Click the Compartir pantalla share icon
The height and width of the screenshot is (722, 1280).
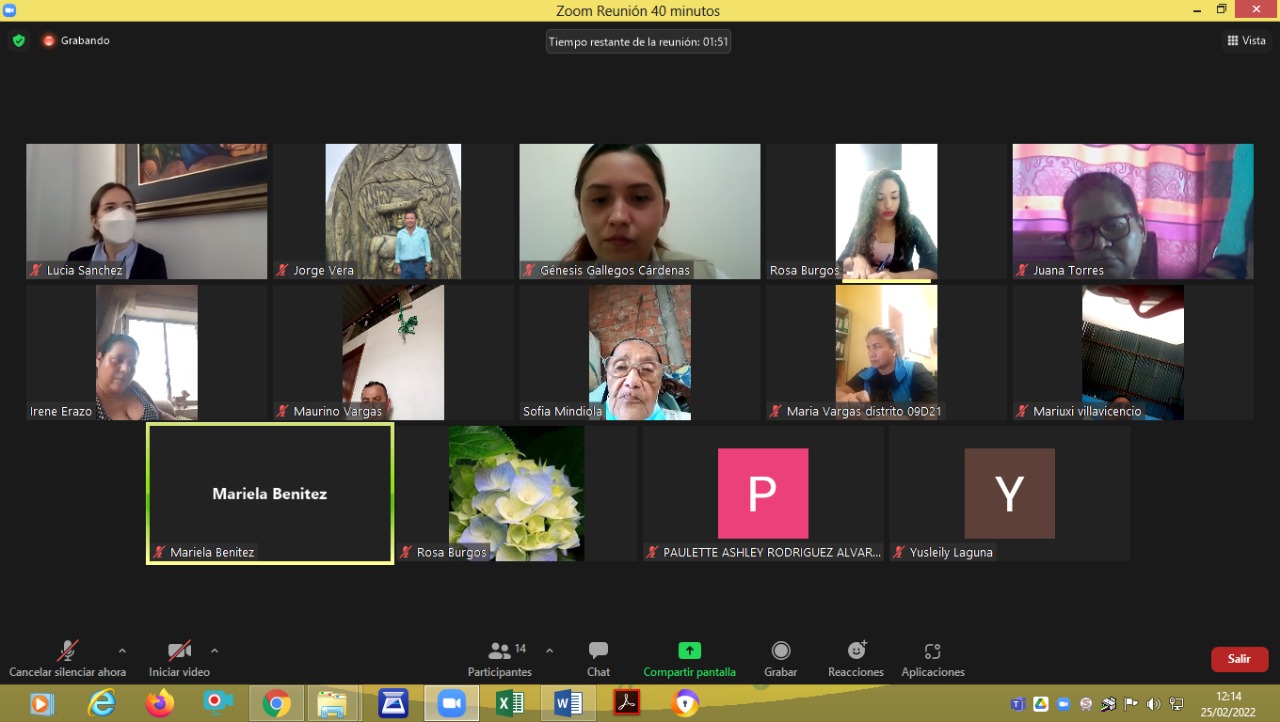[x=689, y=651]
